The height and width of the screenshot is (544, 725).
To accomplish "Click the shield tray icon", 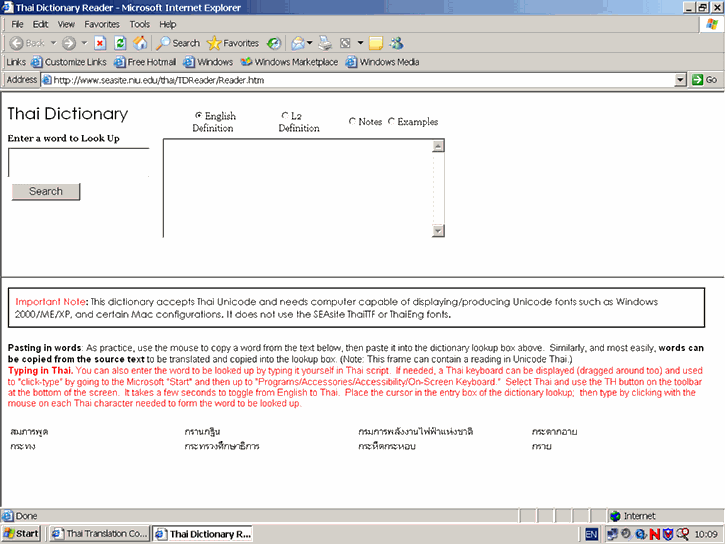I will pyautogui.click(x=668, y=534).
